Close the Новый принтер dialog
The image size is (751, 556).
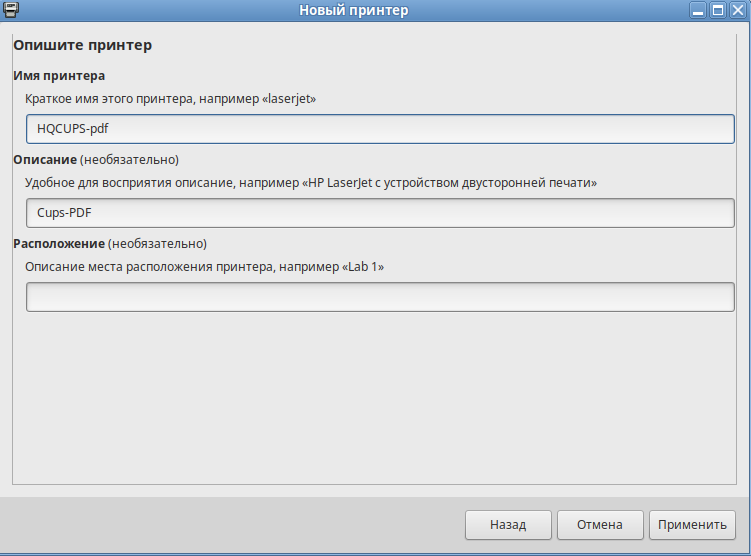coord(738,10)
